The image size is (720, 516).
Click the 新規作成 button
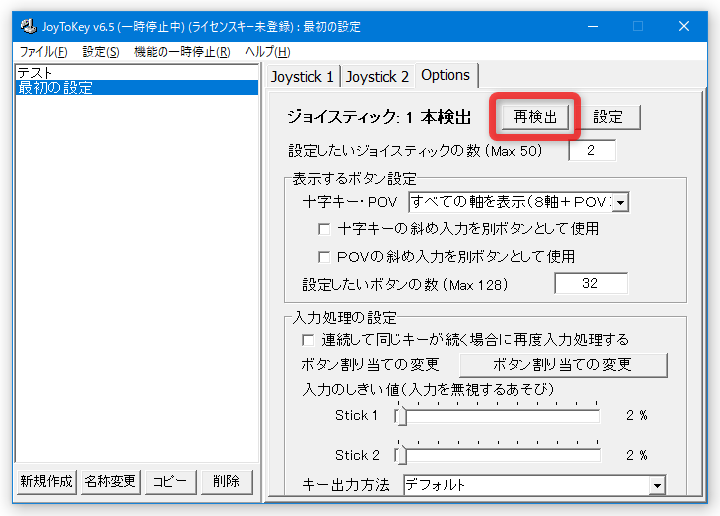(46, 482)
